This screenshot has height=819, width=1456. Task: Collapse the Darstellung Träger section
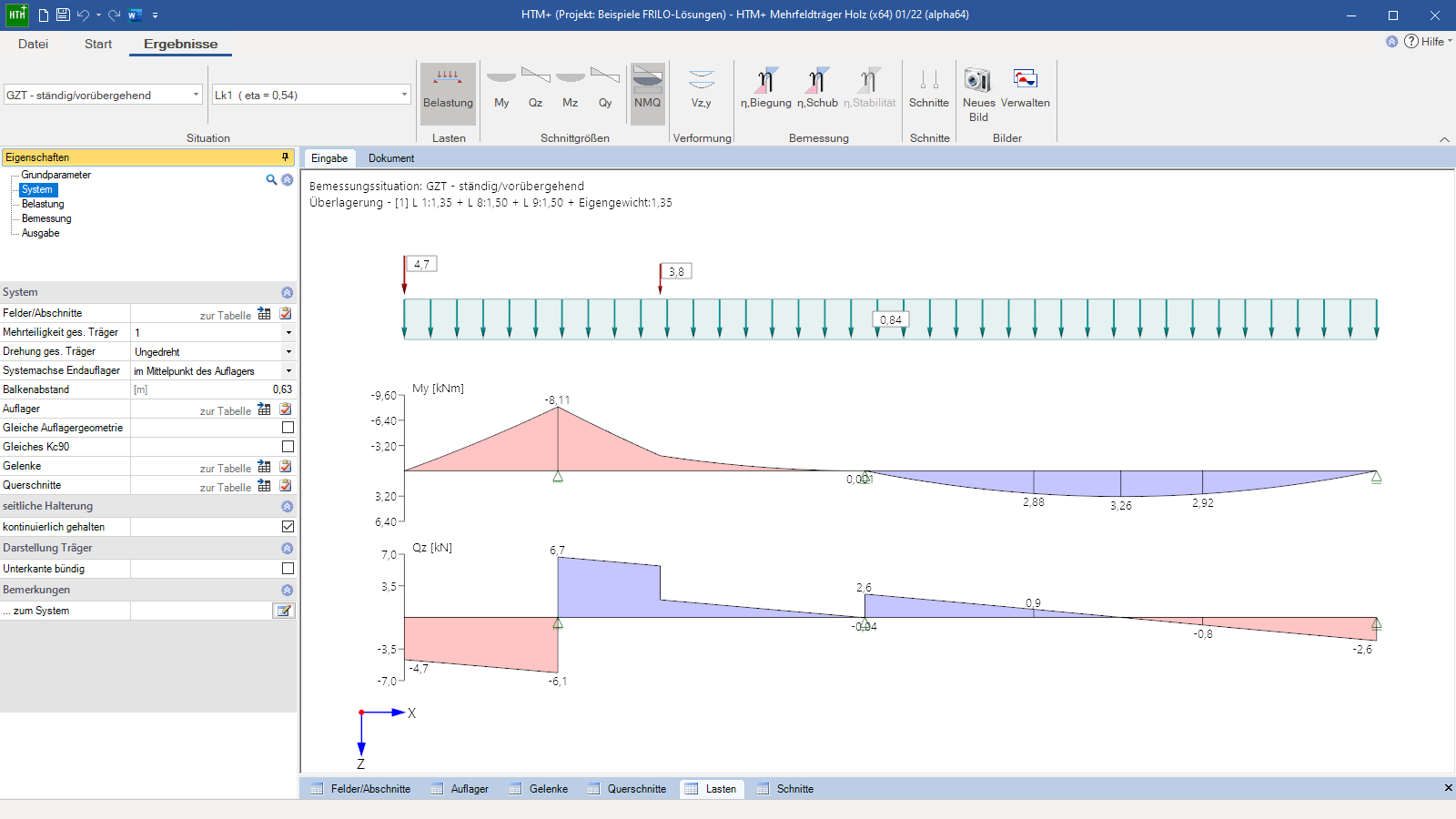click(287, 549)
